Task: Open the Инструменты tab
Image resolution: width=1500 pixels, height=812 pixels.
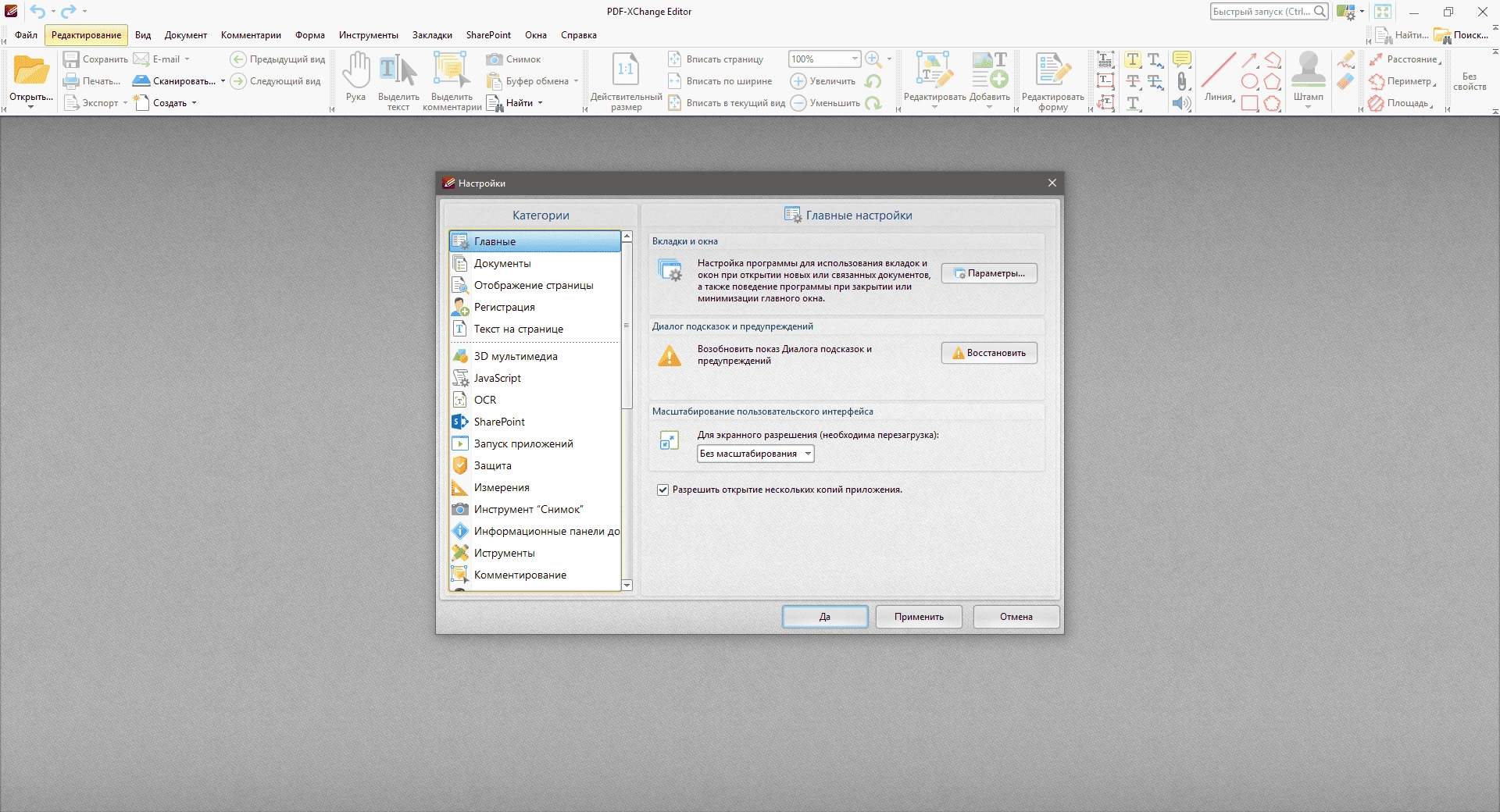Action: tap(369, 35)
